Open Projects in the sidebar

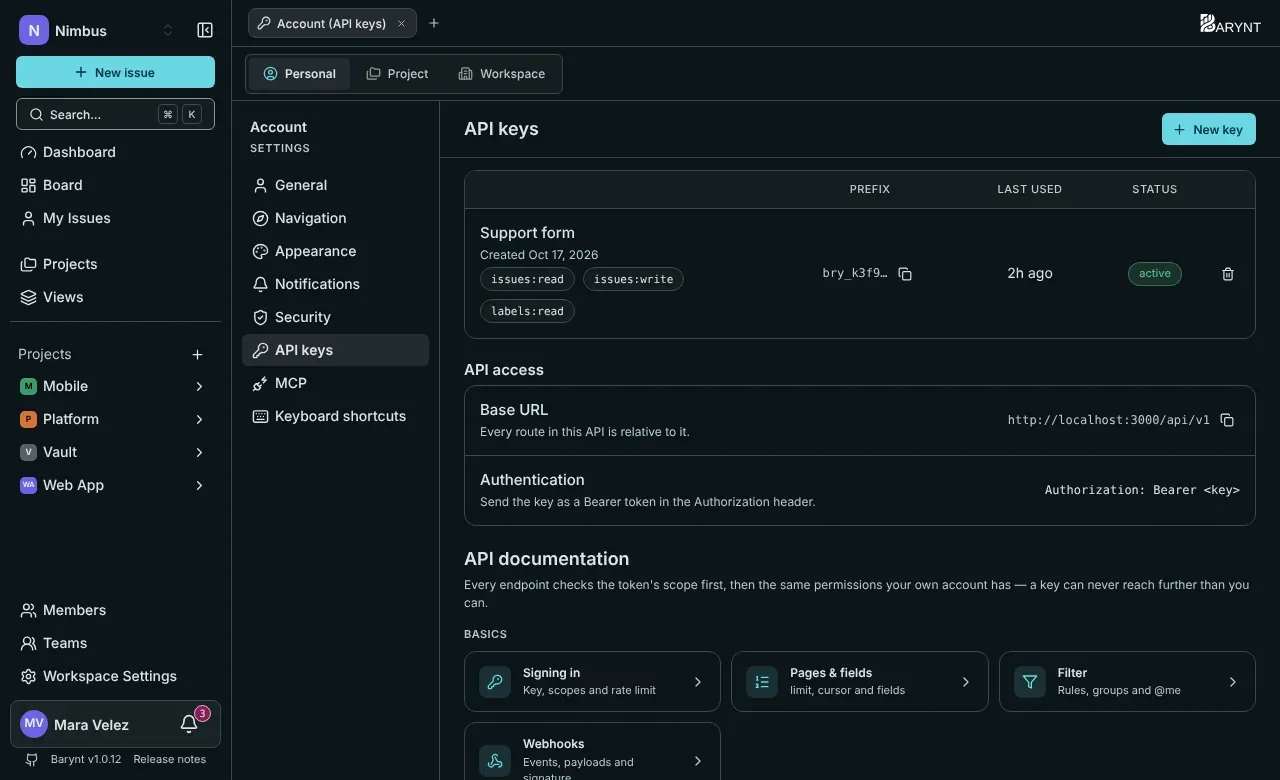click(115, 264)
